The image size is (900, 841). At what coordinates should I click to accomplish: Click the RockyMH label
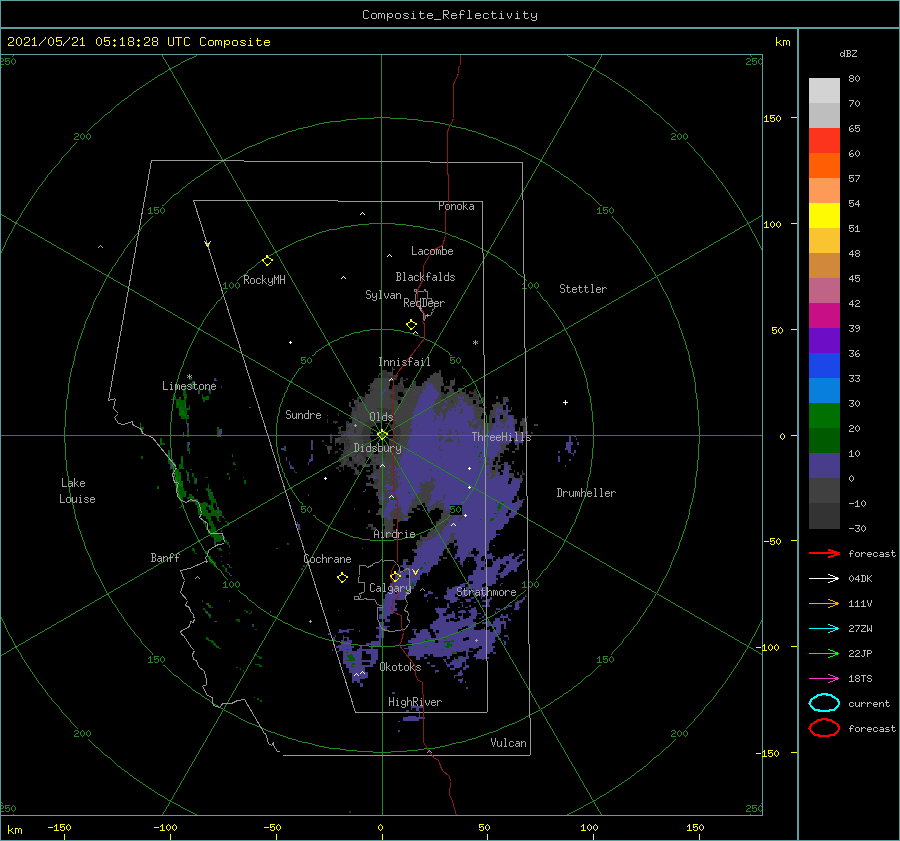tap(265, 280)
